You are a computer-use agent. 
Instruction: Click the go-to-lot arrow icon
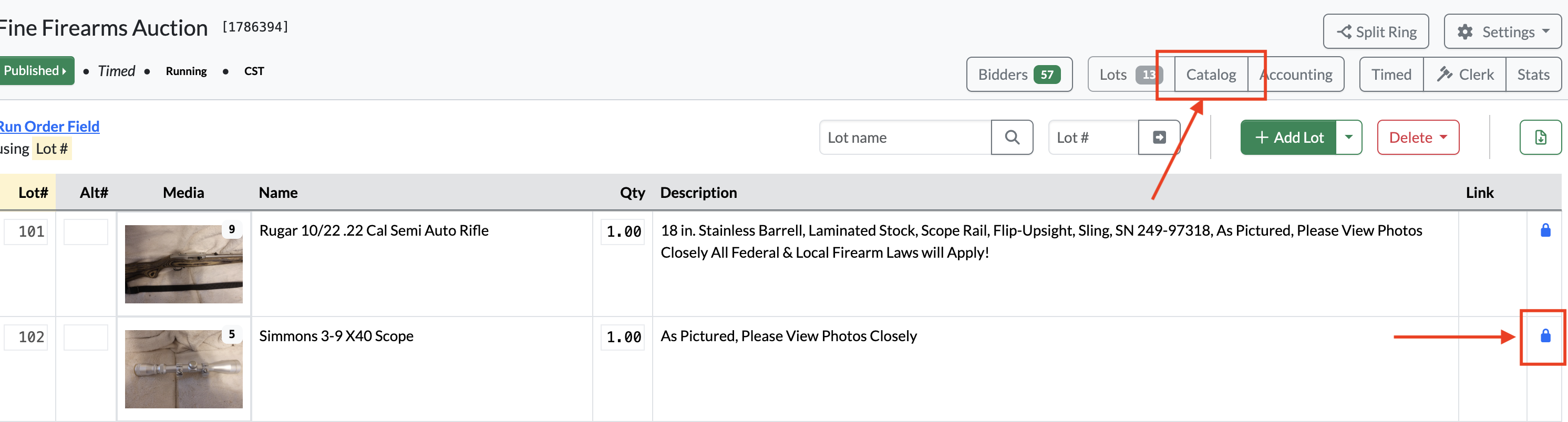tap(1159, 138)
